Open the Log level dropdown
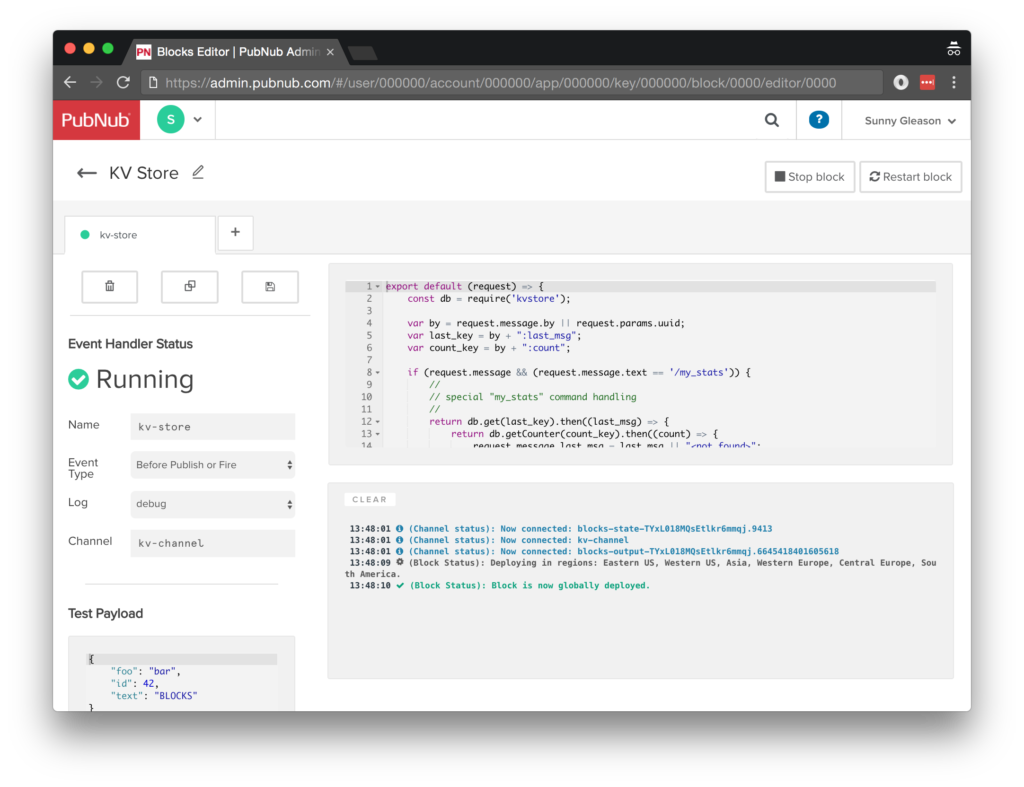1024x787 pixels. point(213,504)
